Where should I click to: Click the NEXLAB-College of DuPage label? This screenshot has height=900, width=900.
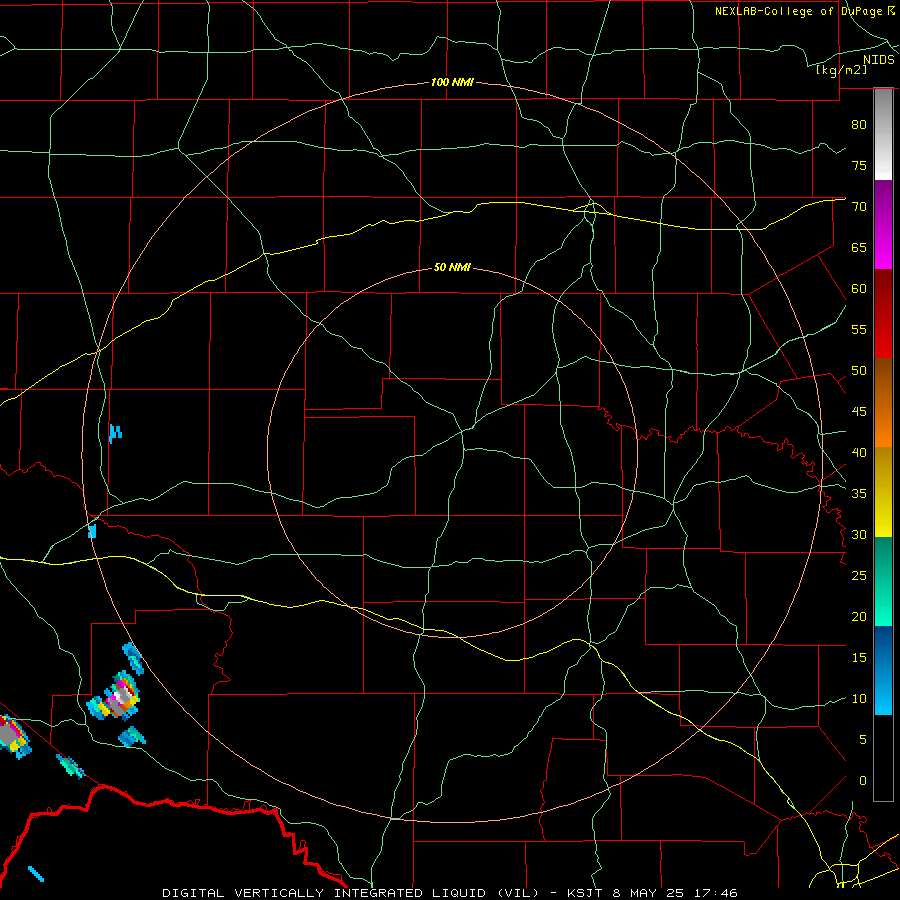point(798,11)
